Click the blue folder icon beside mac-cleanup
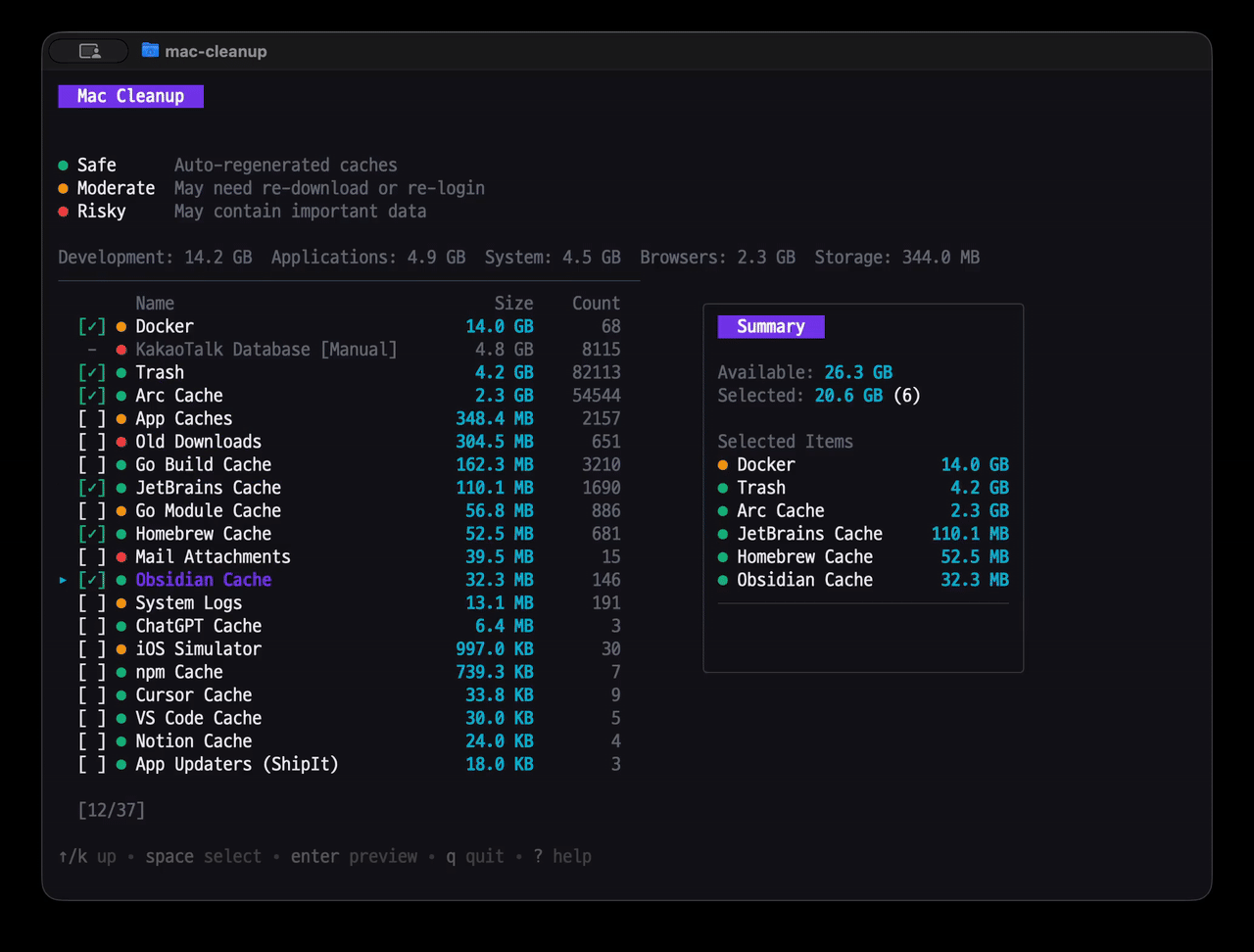 [150, 51]
